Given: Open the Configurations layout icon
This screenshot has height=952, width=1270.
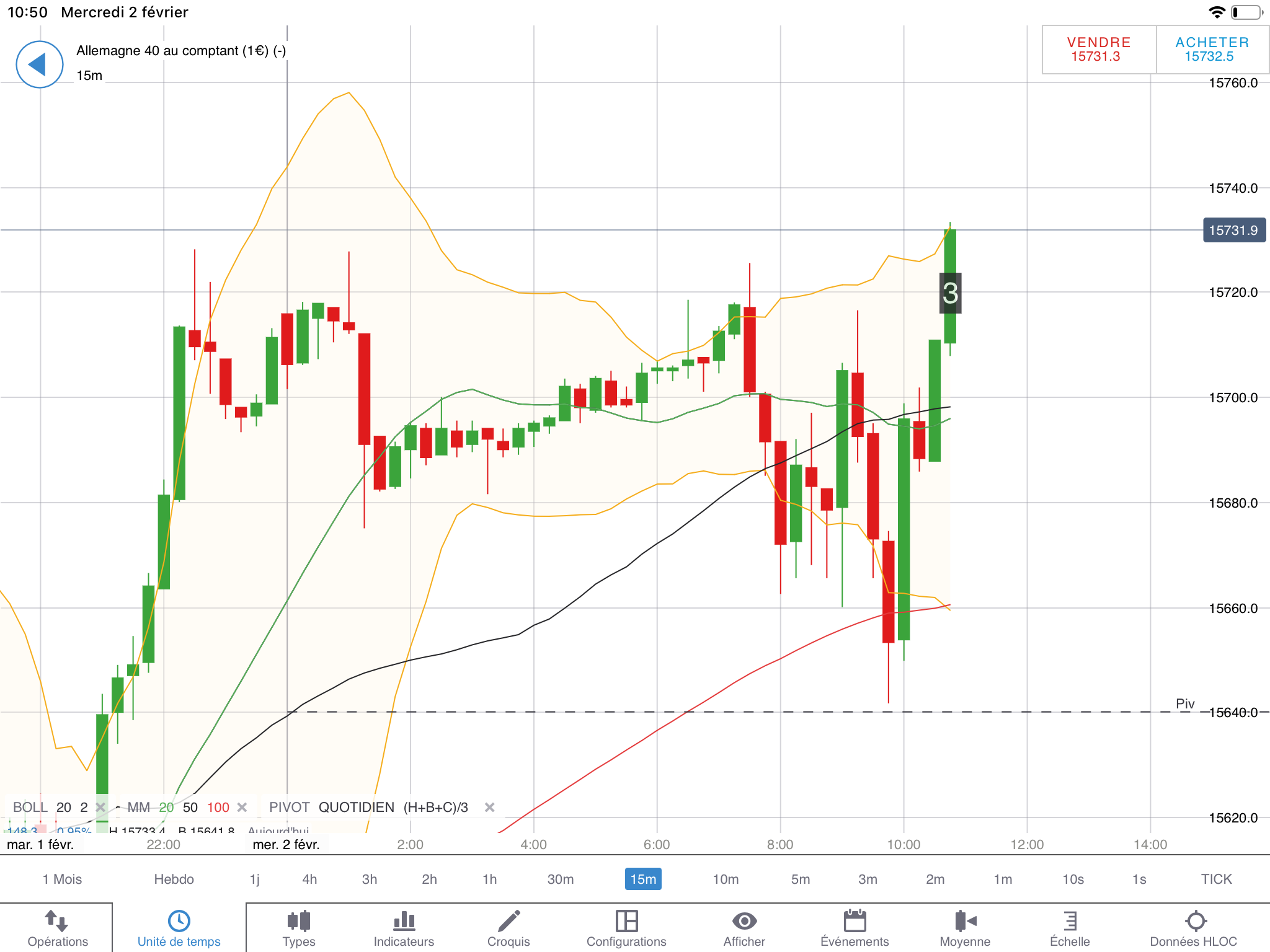Looking at the screenshot, I should coord(626,921).
